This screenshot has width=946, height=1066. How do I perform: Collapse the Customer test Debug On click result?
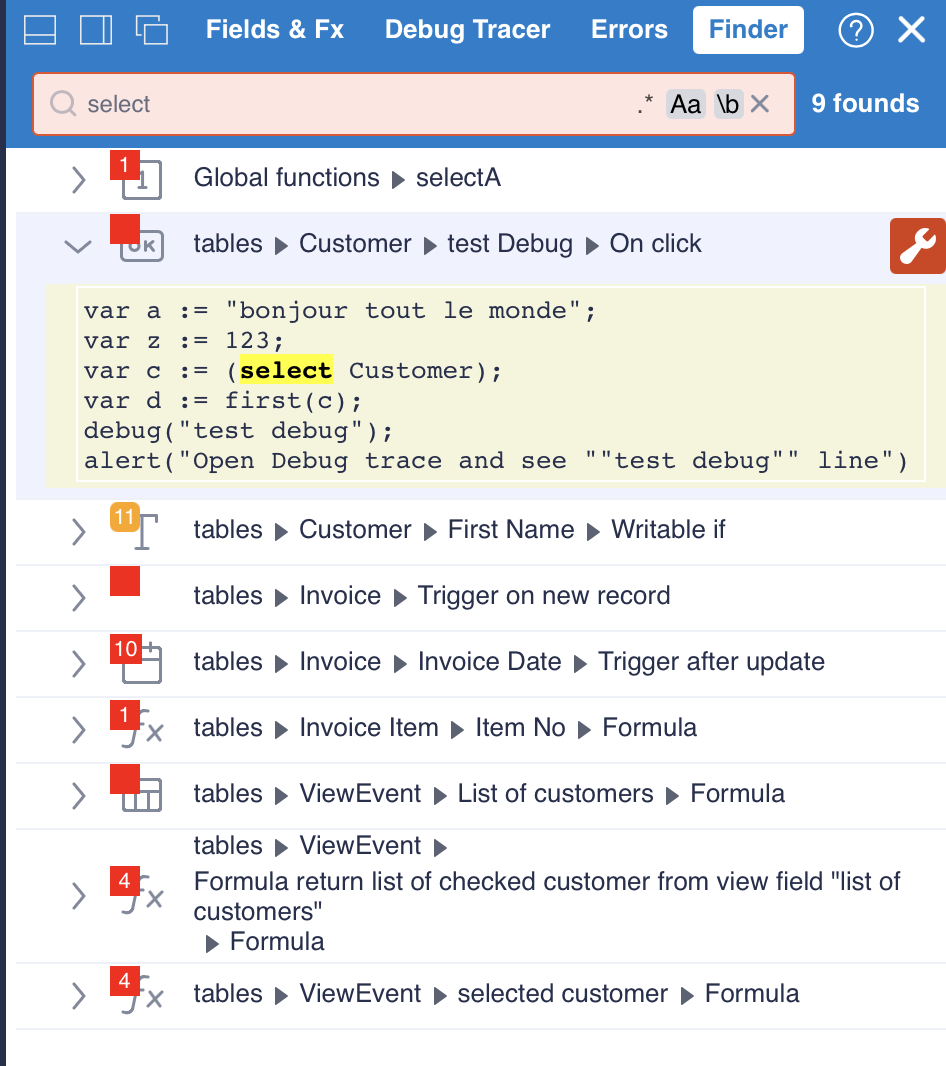coord(77,246)
